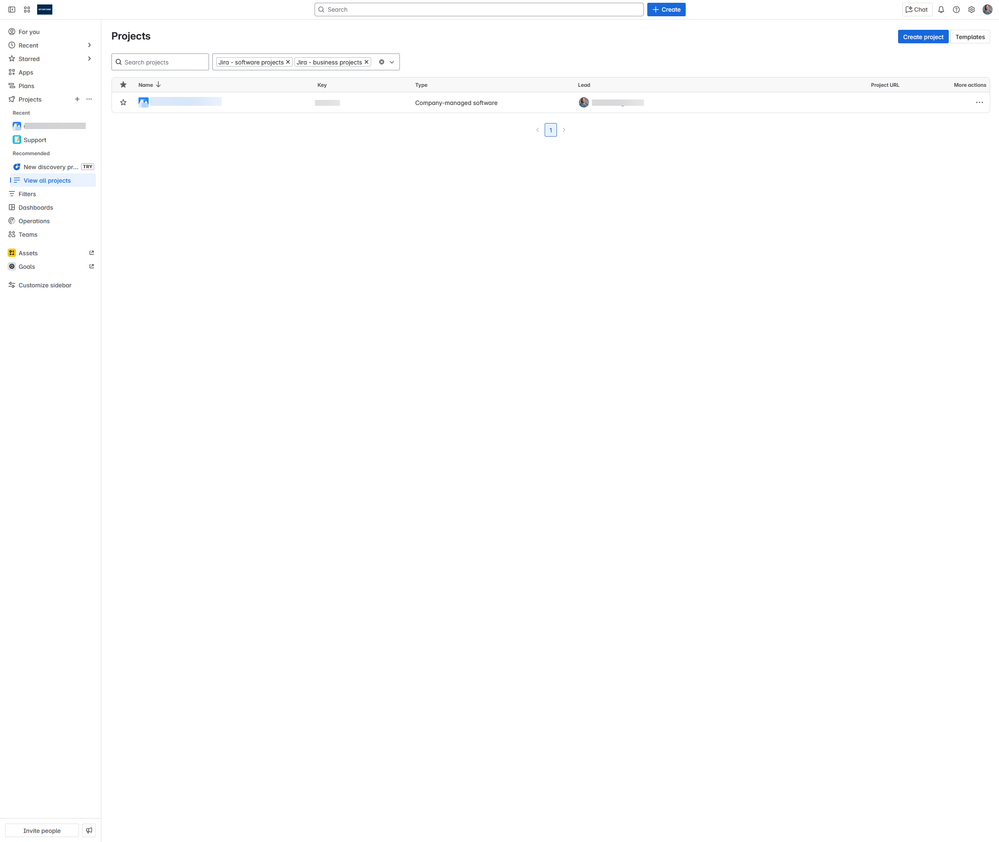This screenshot has width=999, height=842.
Task: Open more actions menu for project row
Action: (x=979, y=103)
